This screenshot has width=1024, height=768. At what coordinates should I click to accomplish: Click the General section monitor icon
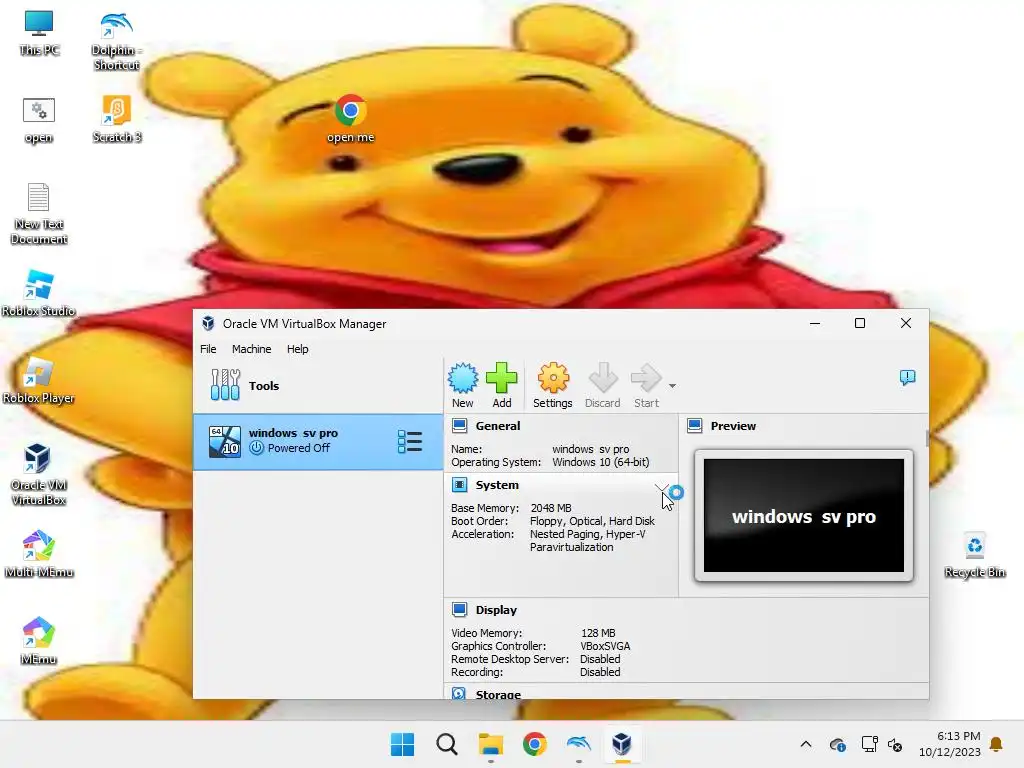[x=459, y=426]
